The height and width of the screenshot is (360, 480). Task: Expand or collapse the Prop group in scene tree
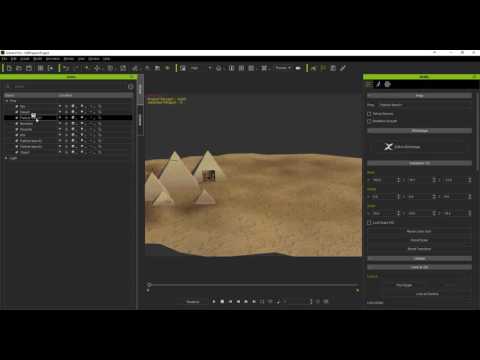pyautogui.click(x=6, y=101)
